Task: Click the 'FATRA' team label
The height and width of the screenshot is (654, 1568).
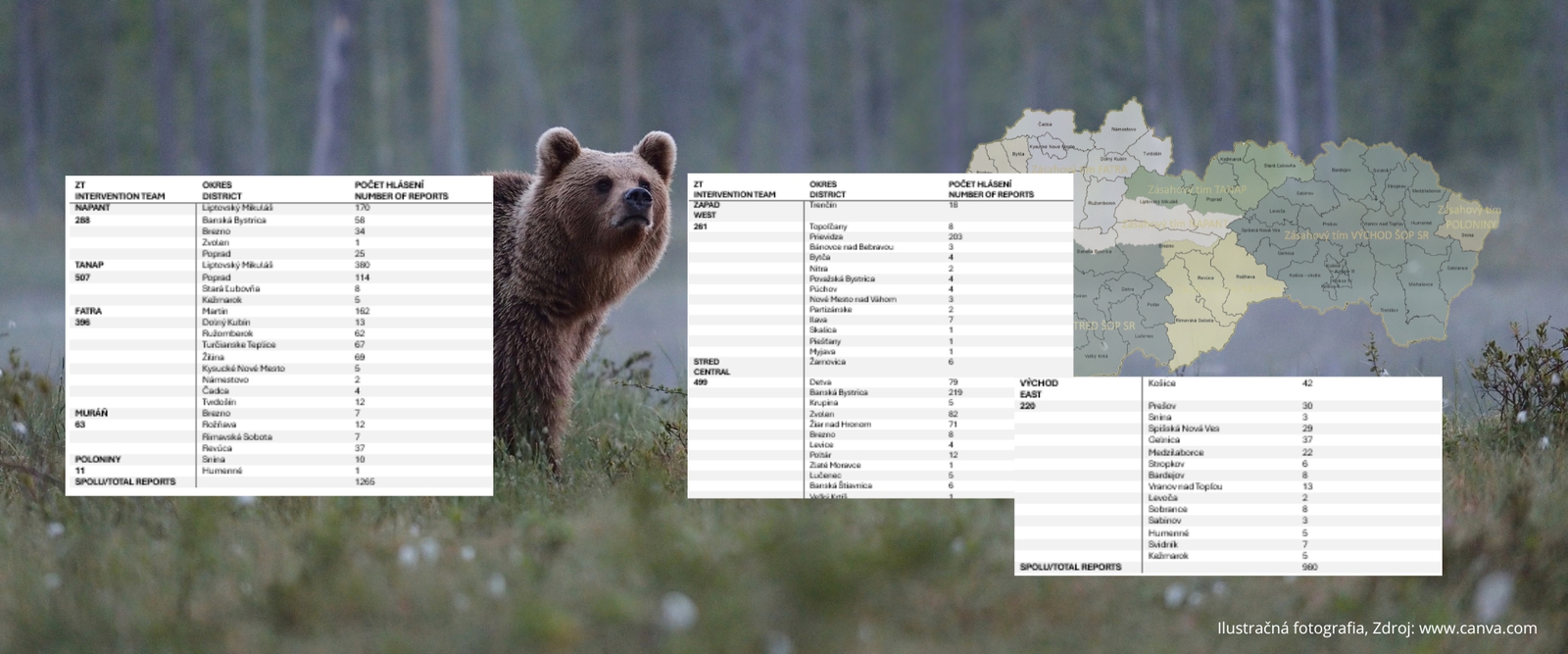Action: coord(88,311)
